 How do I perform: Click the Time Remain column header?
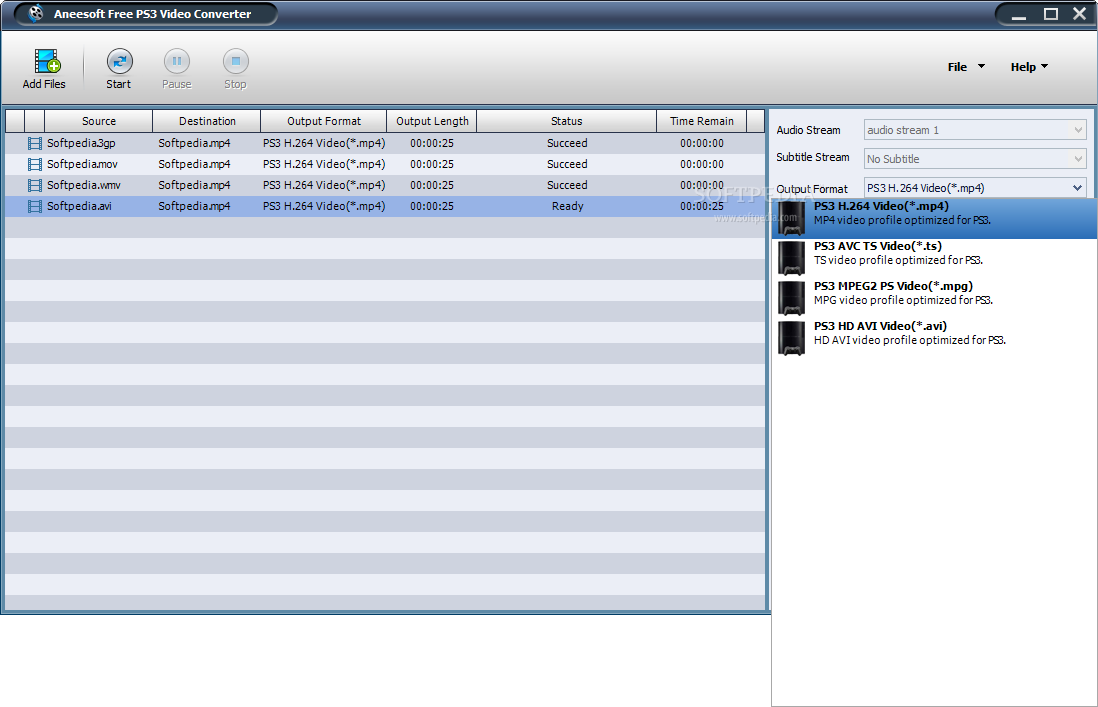tap(702, 121)
